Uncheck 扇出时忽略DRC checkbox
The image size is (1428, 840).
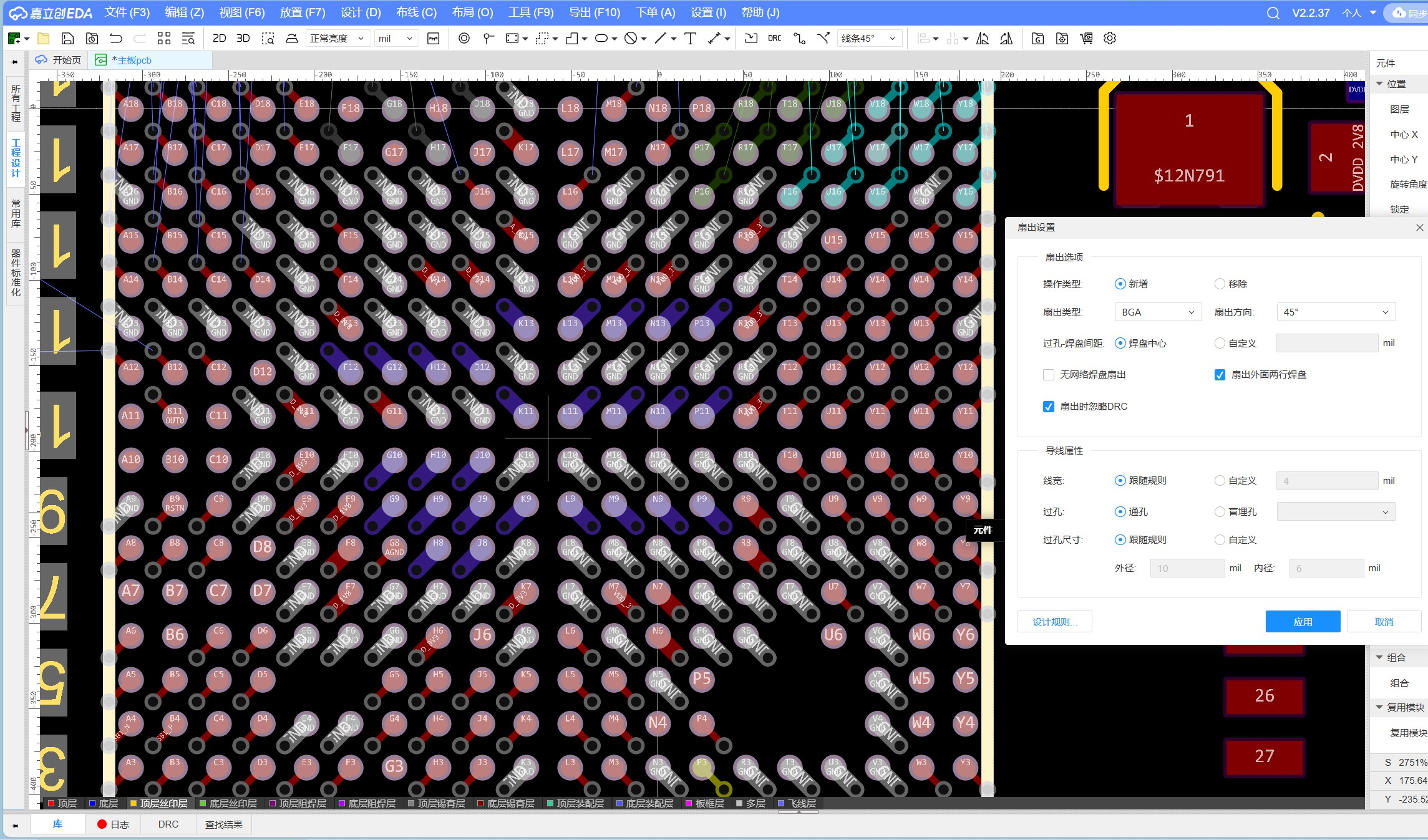[x=1049, y=407]
